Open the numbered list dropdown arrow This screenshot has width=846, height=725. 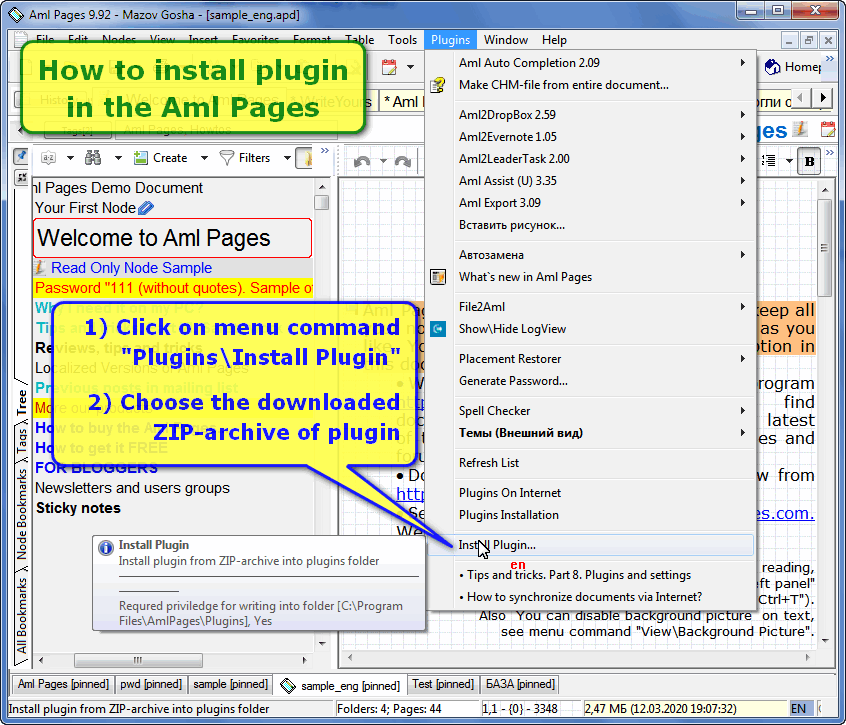pos(789,161)
